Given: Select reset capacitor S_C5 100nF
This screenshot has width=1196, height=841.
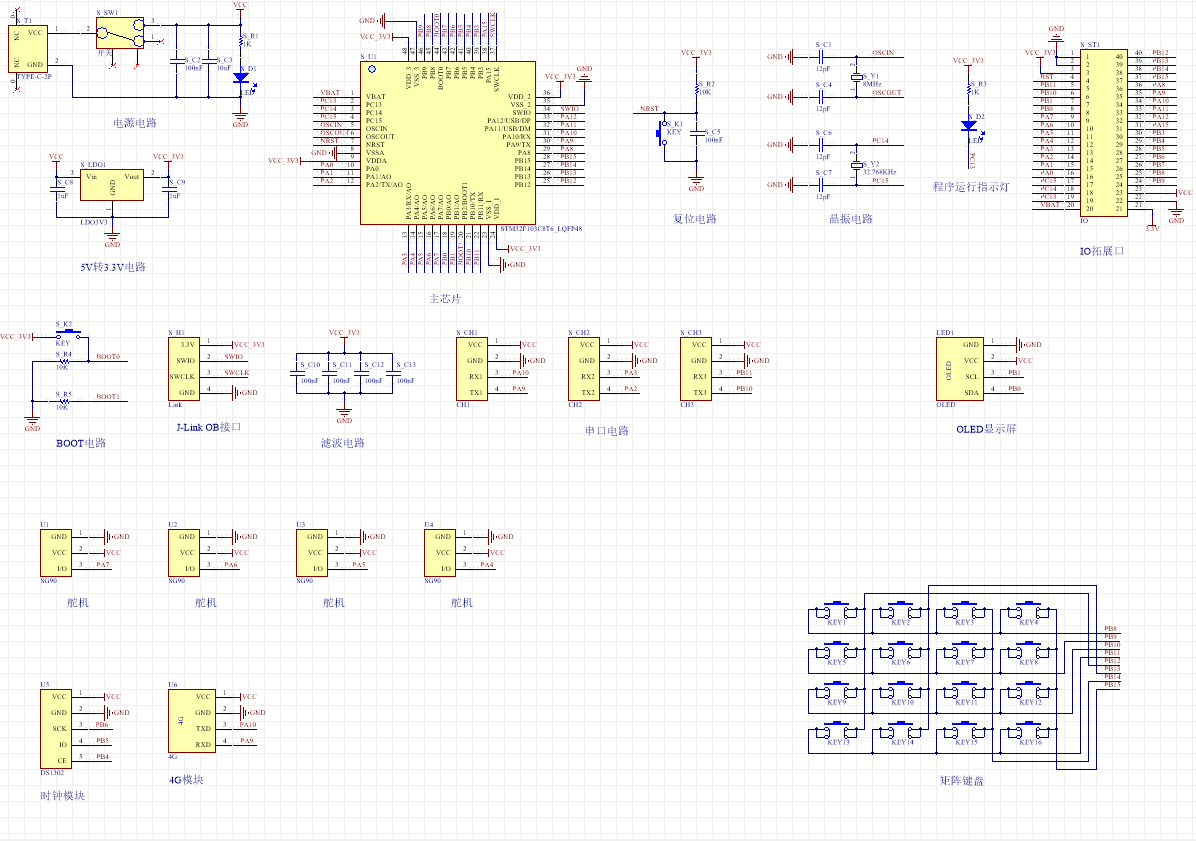Looking at the screenshot, I should pos(697,133).
